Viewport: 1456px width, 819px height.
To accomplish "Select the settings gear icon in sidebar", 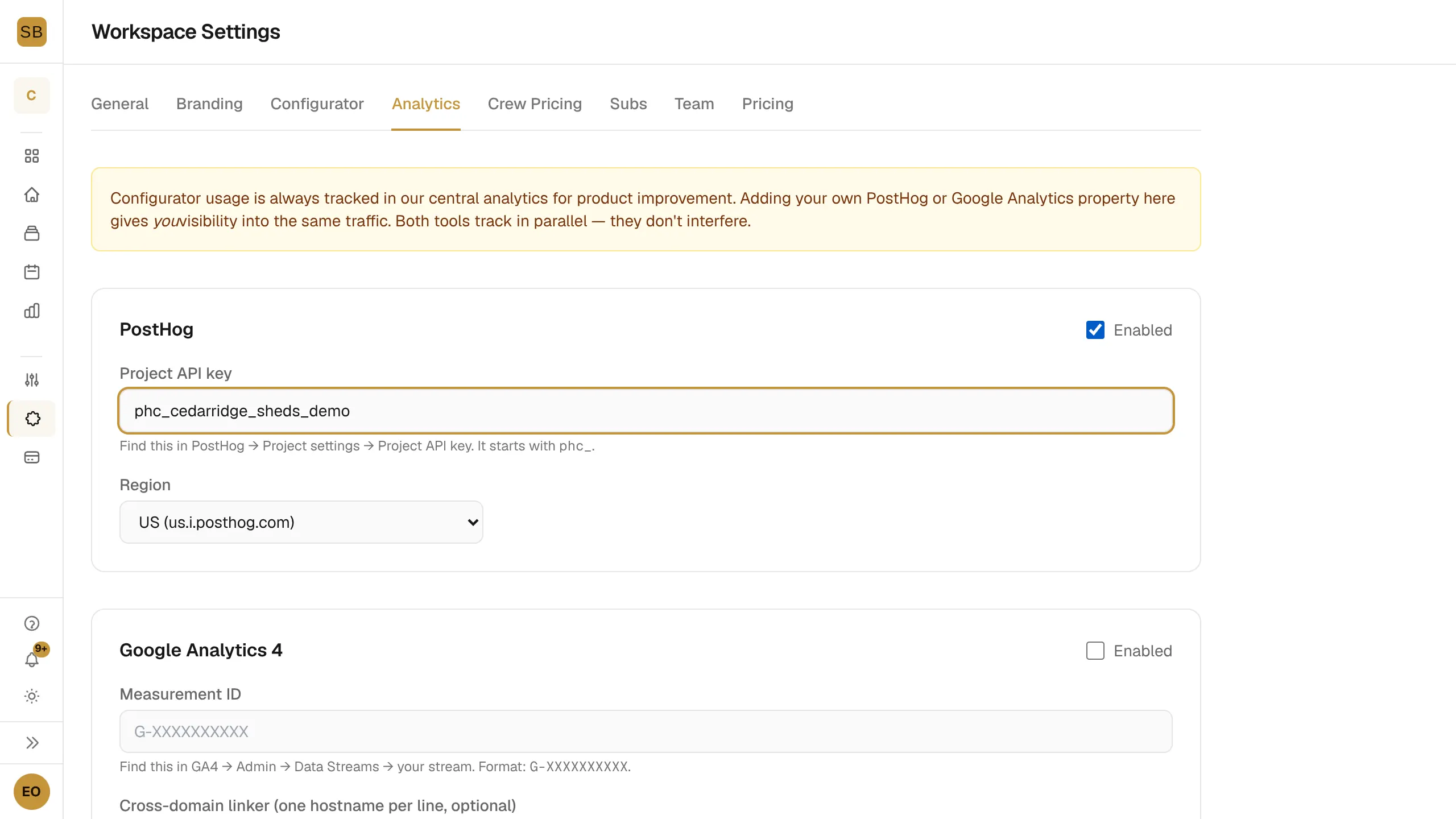I will coord(32,419).
